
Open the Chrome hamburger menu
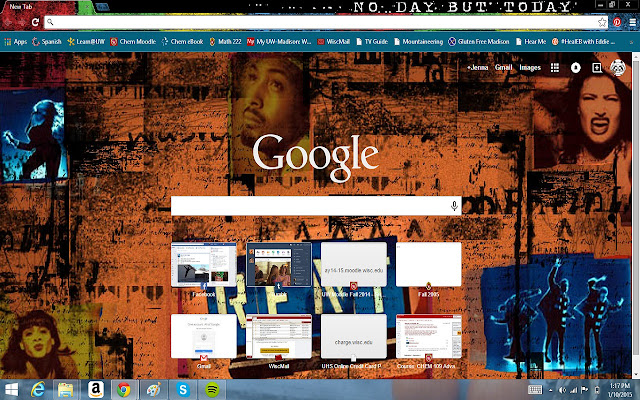[632, 22]
